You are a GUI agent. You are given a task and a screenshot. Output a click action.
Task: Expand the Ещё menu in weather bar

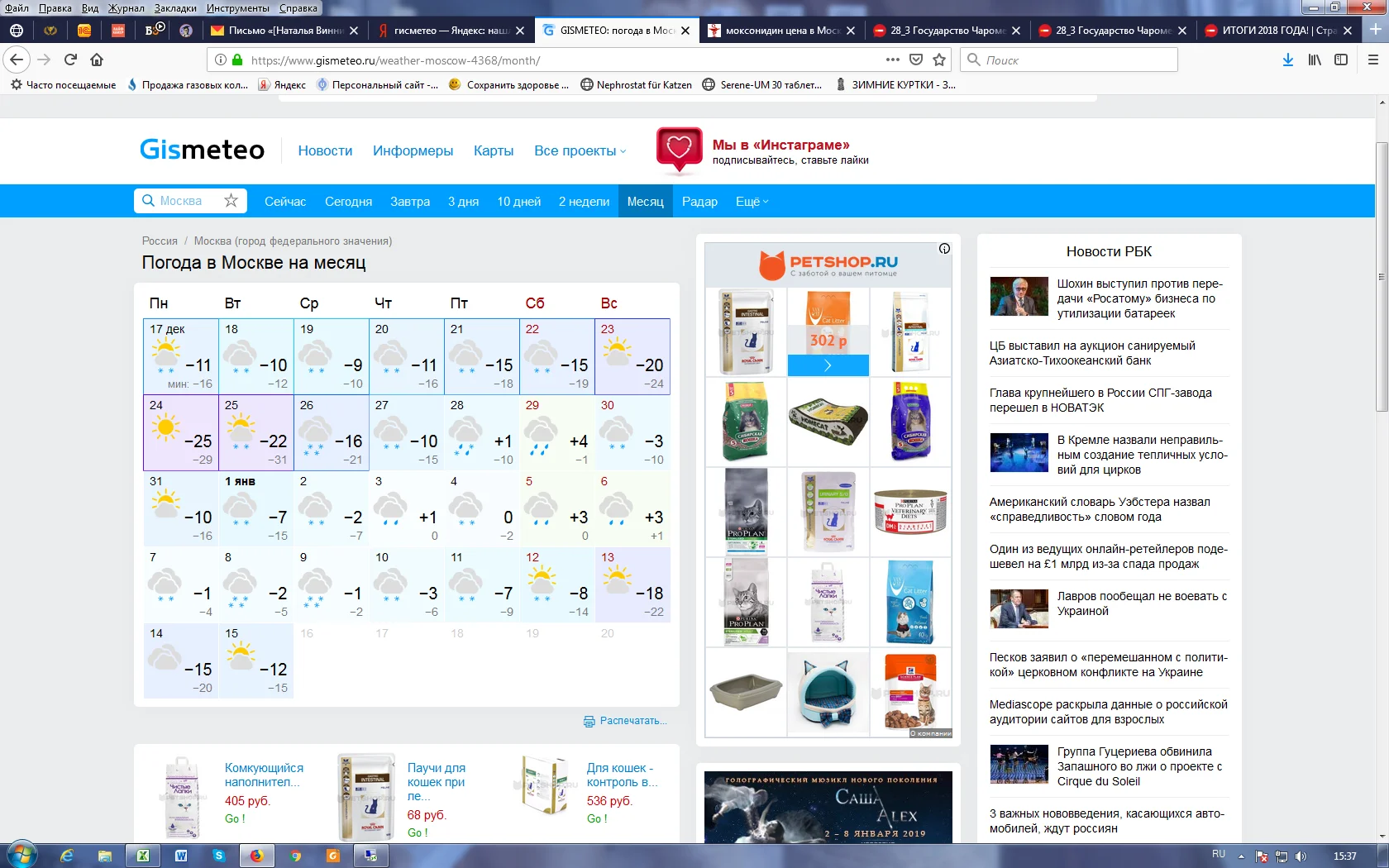point(752,201)
